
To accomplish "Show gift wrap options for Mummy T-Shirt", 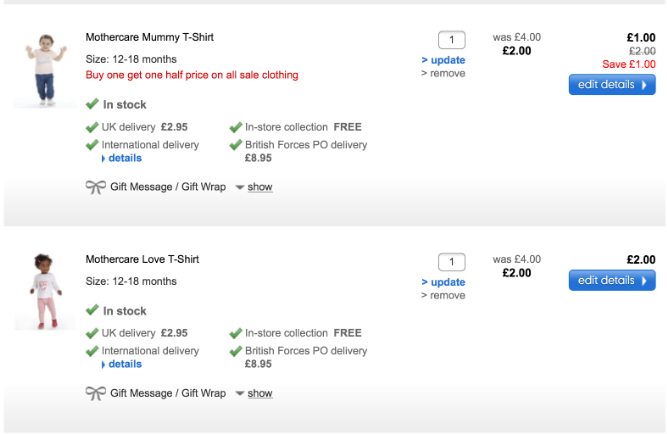I will [x=260, y=187].
